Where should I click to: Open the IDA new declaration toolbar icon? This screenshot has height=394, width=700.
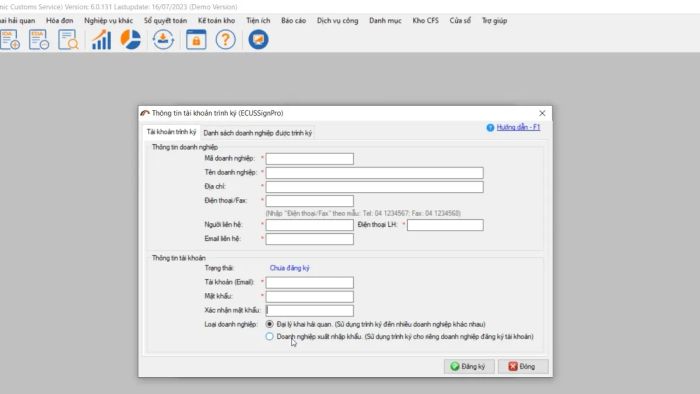pos(10,40)
